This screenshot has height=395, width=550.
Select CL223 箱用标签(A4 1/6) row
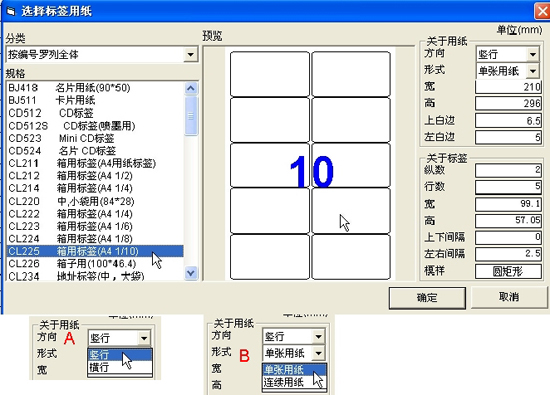[95, 226]
